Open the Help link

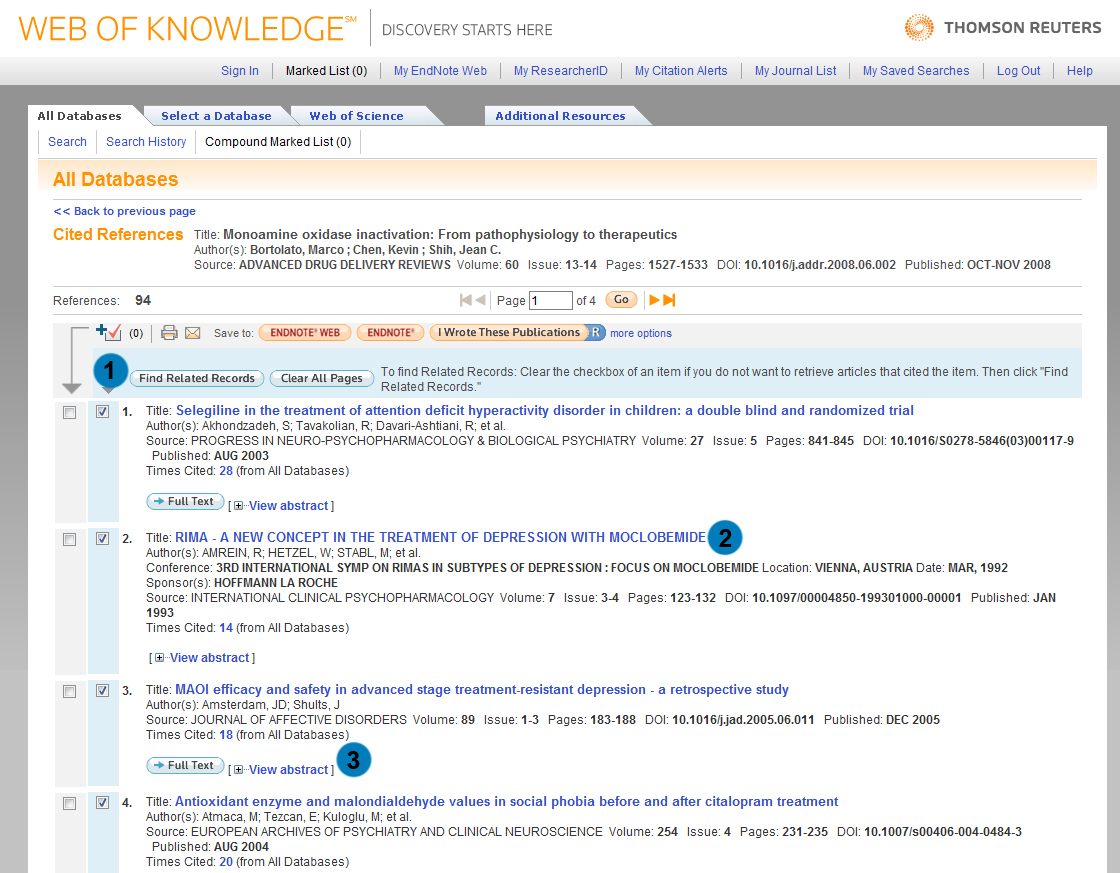pyautogui.click(x=1079, y=71)
